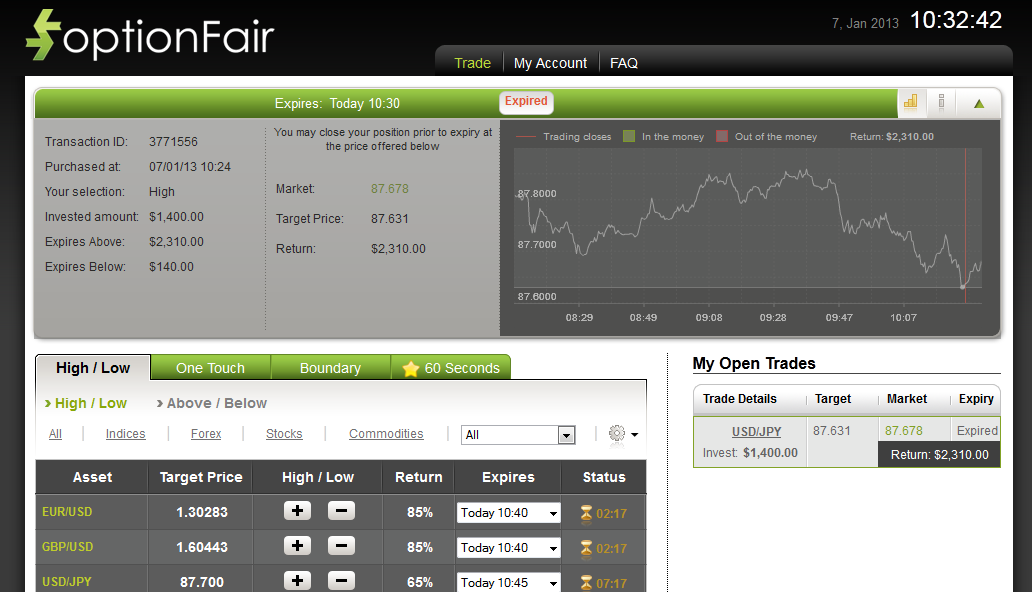Filter assets by Forex link
This screenshot has height=592, width=1032.
206,434
